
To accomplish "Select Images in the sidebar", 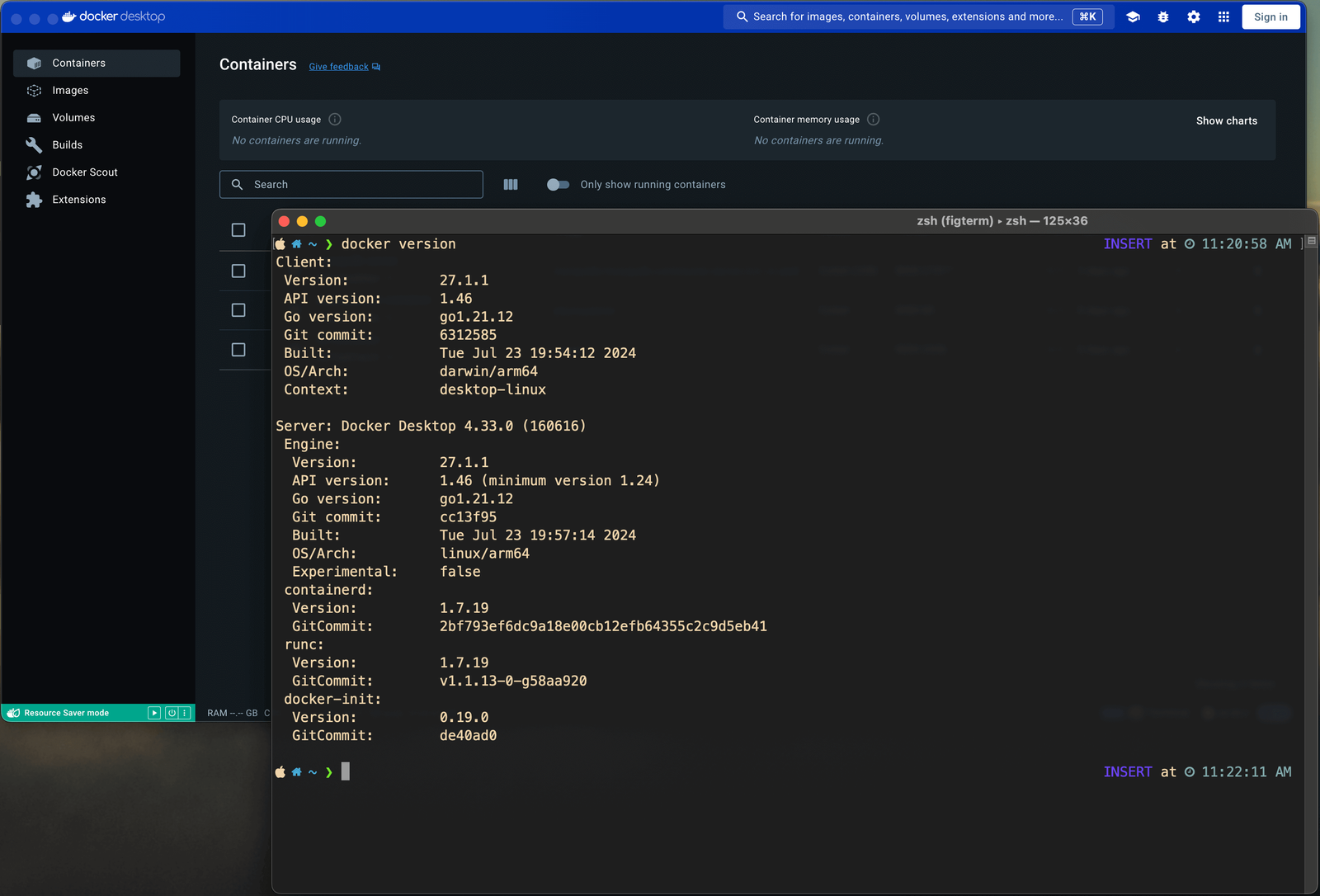I will [x=70, y=90].
